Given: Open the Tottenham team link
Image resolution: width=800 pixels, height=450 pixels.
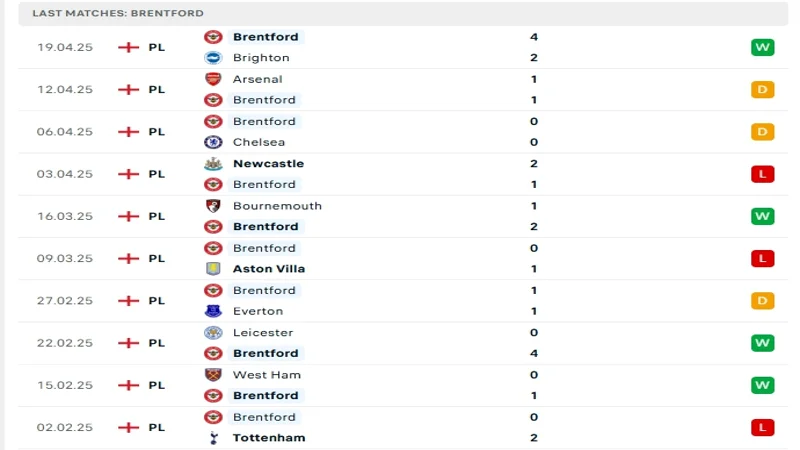Looking at the screenshot, I should [x=269, y=438].
